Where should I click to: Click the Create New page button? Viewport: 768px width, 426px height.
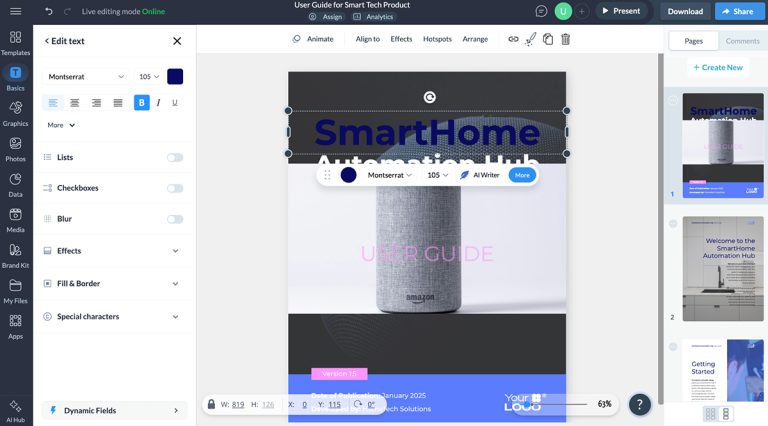[x=716, y=67]
